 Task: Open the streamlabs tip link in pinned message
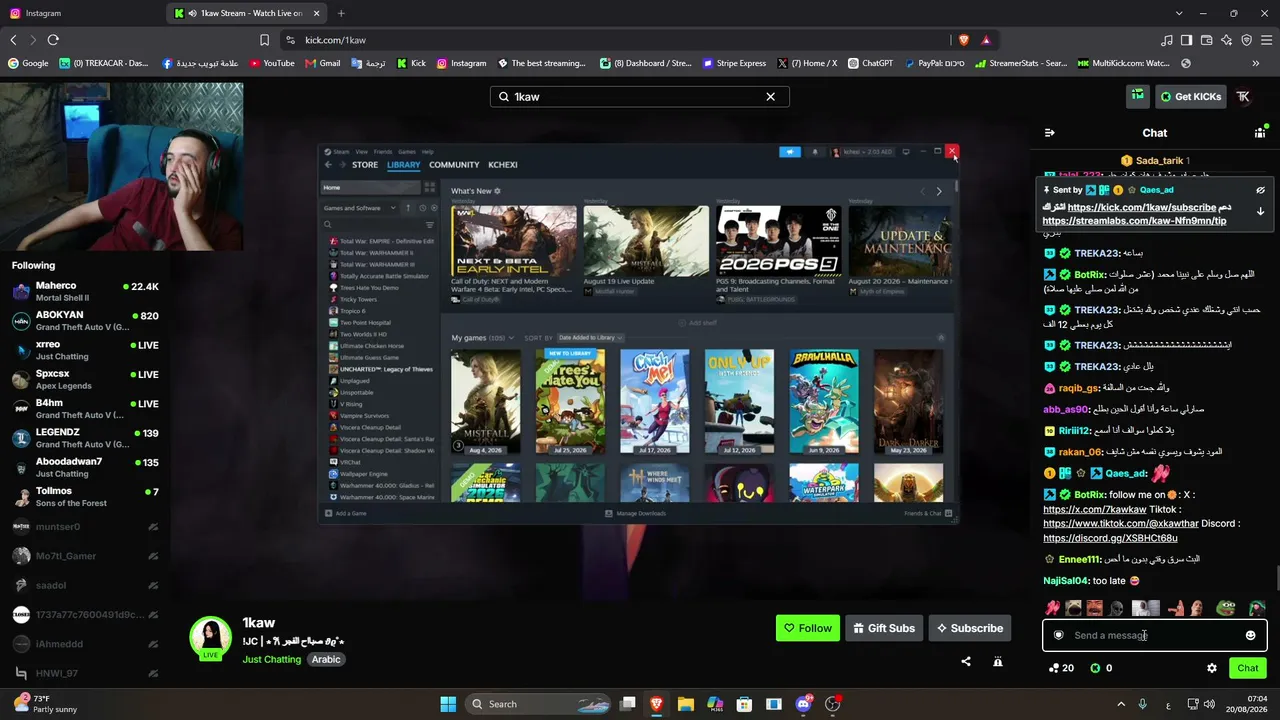pyautogui.click(x=1134, y=221)
